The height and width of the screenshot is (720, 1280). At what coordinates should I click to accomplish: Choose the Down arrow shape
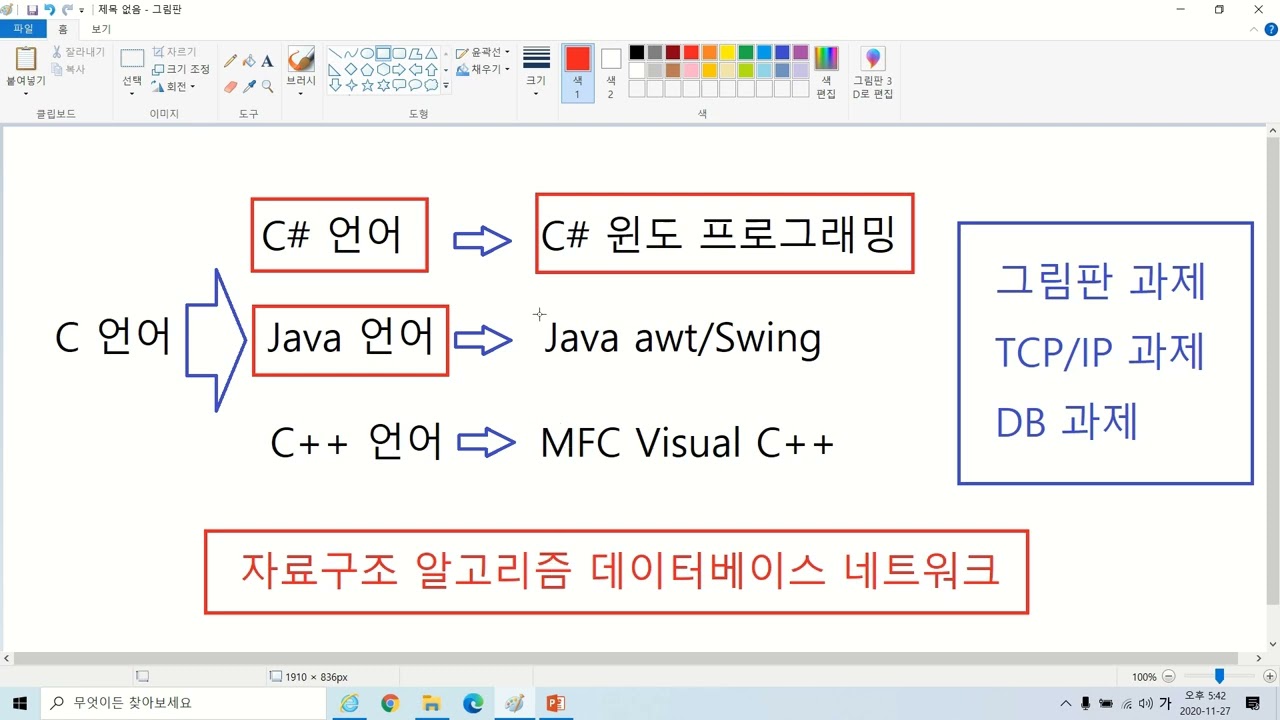tap(335, 86)
